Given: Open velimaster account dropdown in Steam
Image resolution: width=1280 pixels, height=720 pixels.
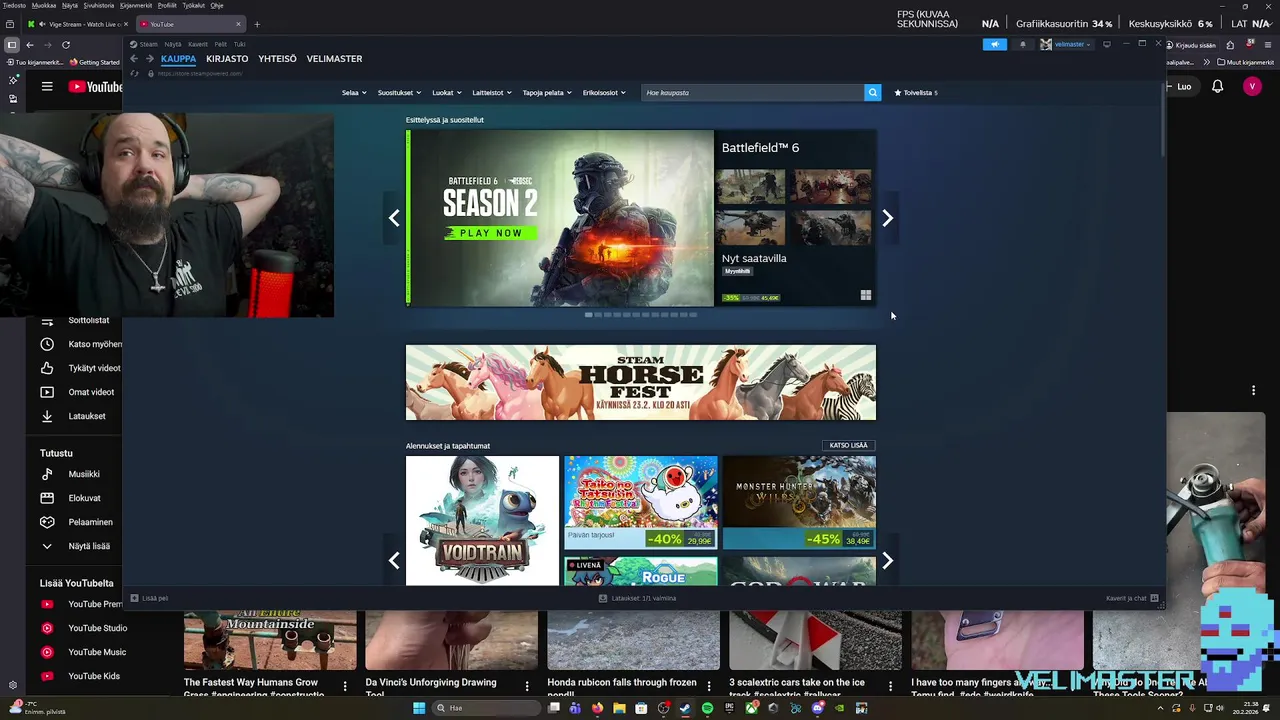Looking at the screenshot, I should [1067, 44].
